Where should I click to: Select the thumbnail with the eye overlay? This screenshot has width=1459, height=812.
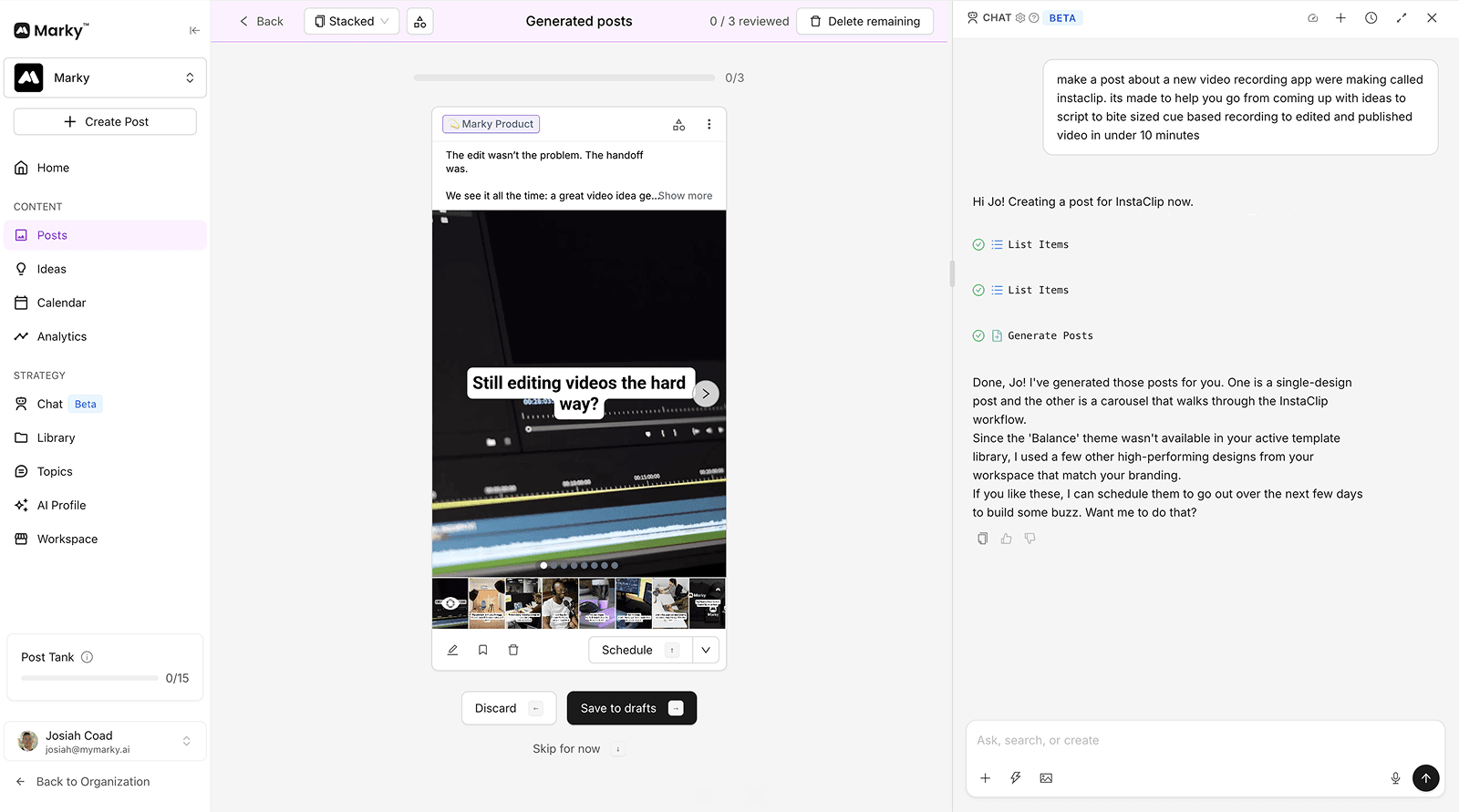click(450, 603)
